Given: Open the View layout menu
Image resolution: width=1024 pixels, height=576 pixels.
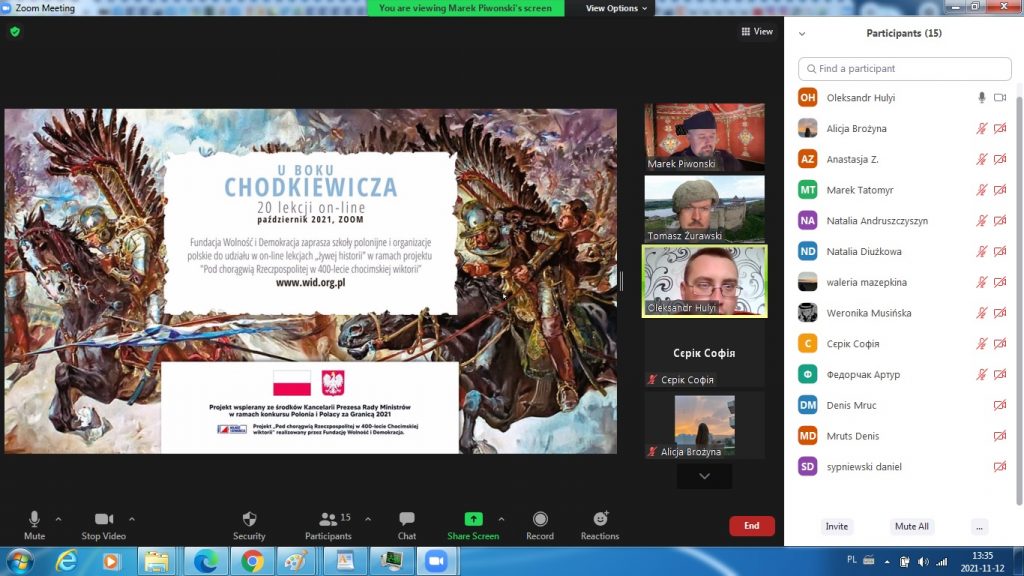Looking at the screenshot, I should (x=757, y=32).
